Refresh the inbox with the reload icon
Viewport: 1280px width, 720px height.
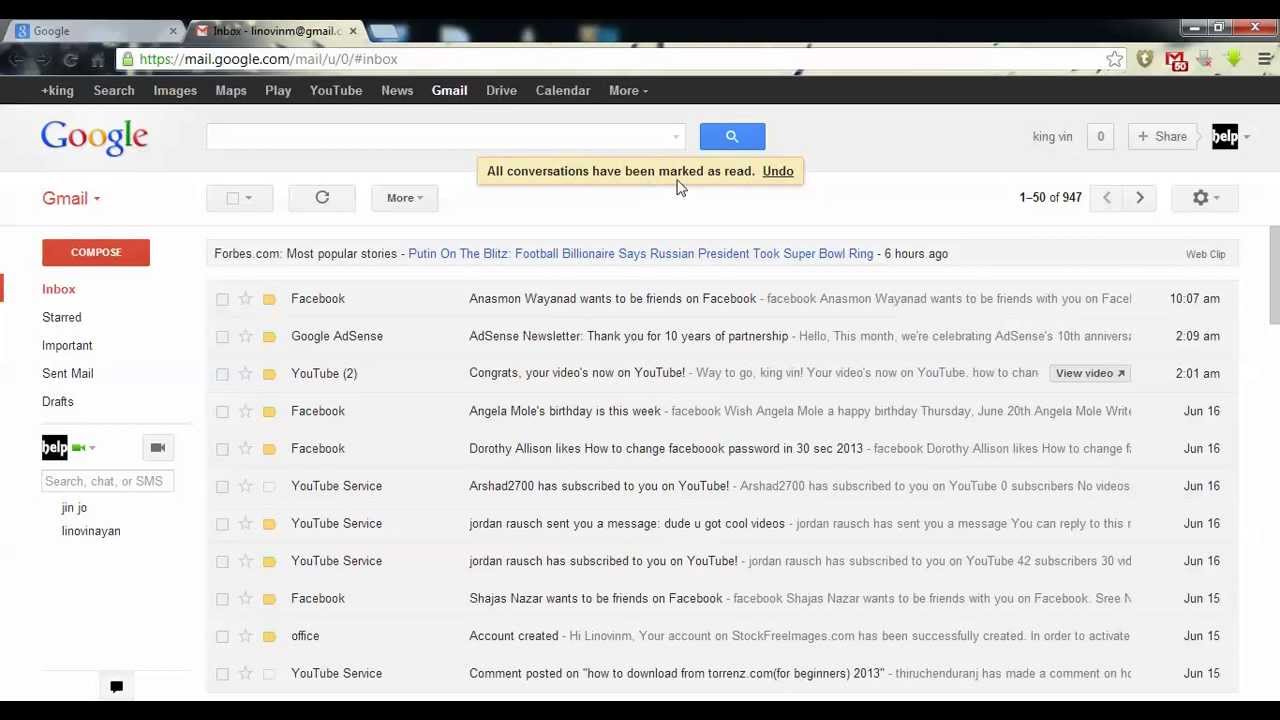(x=322, y=198)
